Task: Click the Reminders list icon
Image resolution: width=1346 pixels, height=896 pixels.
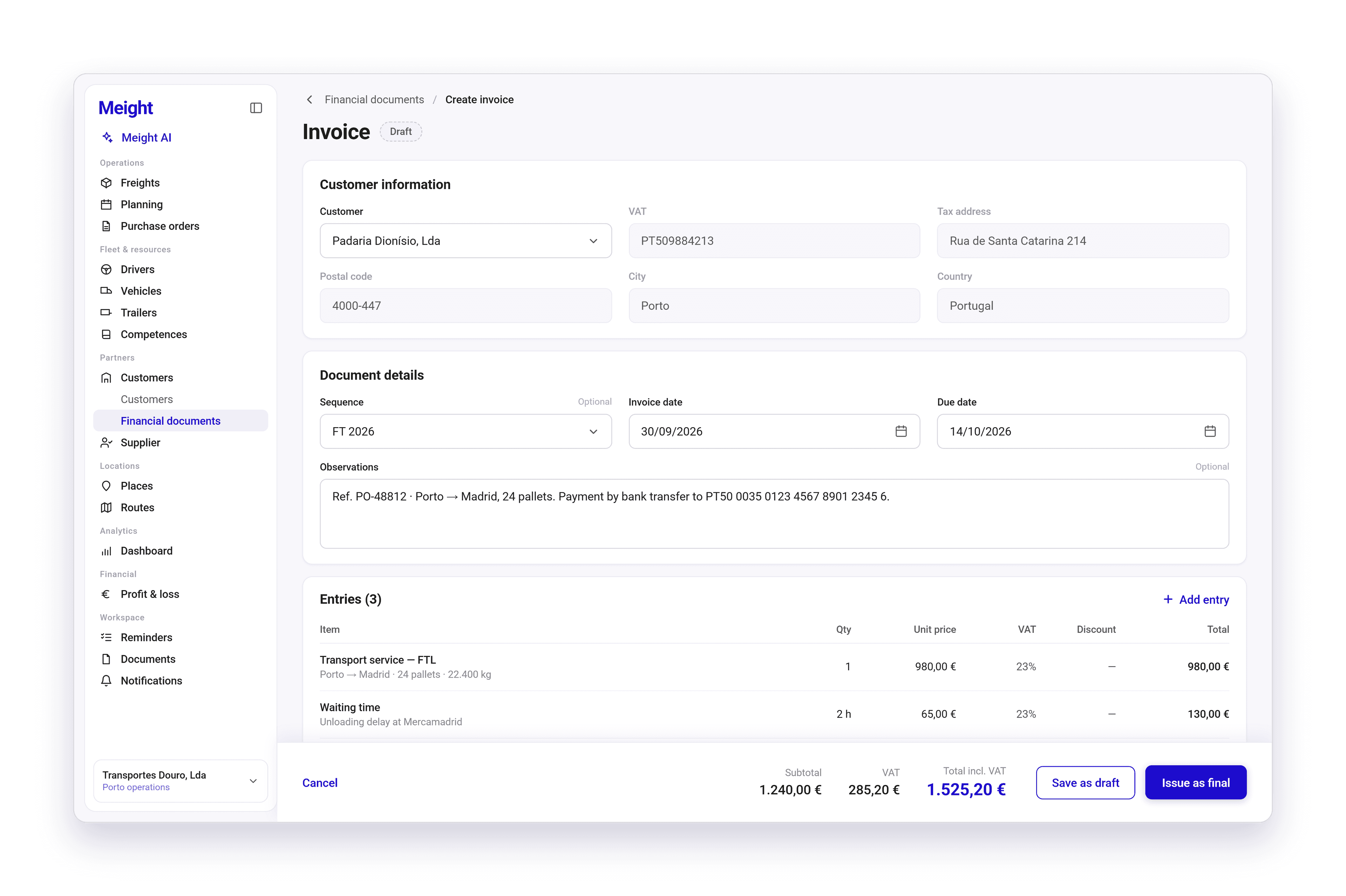Action: click(x=106, y=637)
